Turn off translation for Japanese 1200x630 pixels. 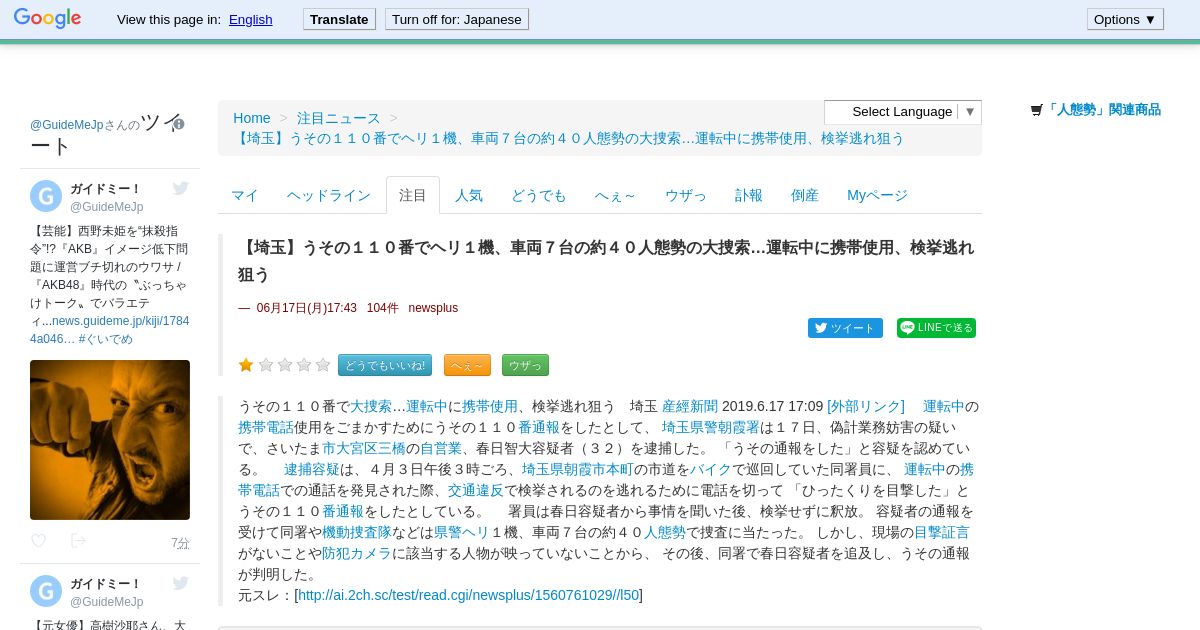(457, 19)
